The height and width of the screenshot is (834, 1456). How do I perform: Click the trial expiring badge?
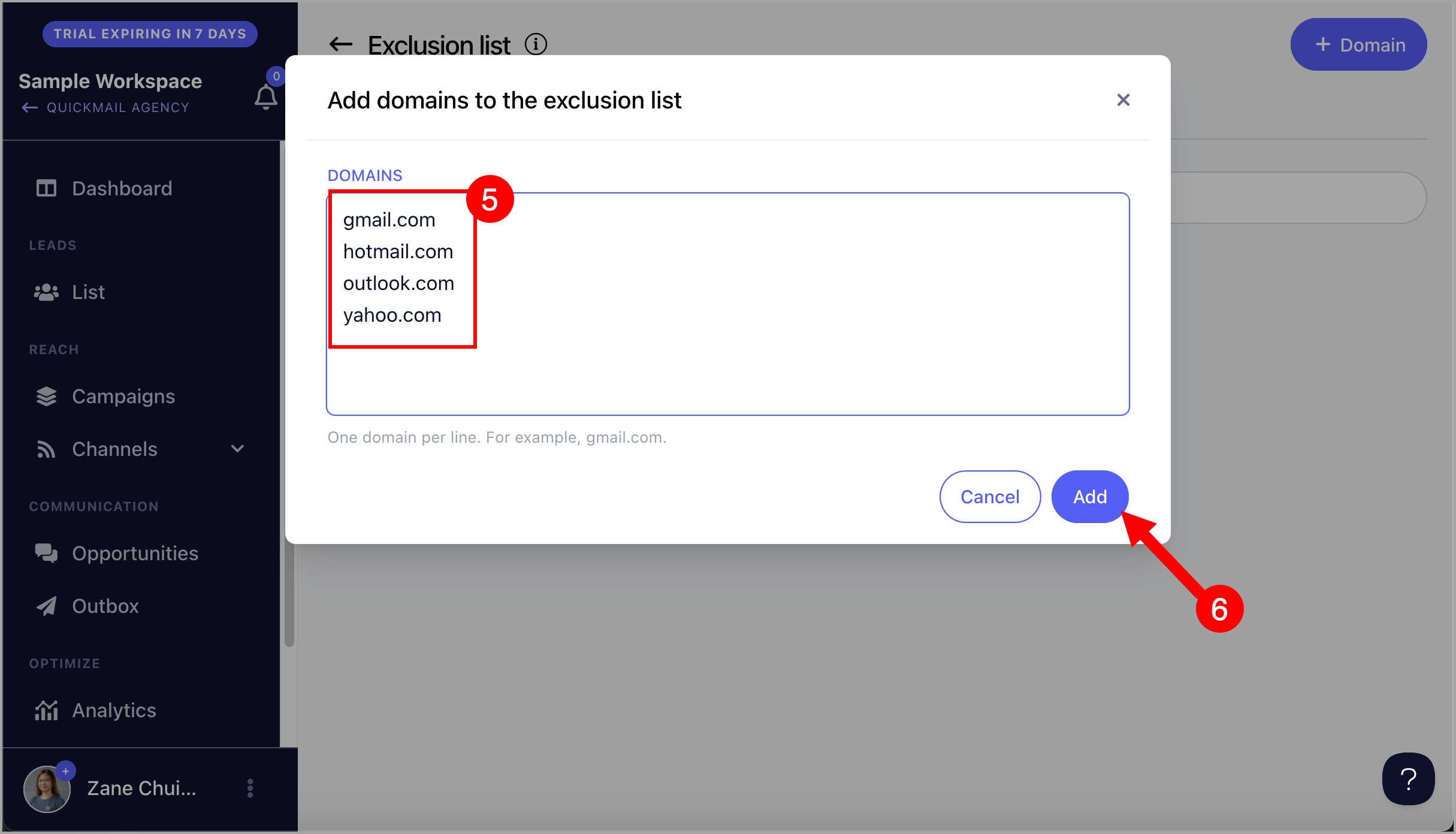(150, 34)
